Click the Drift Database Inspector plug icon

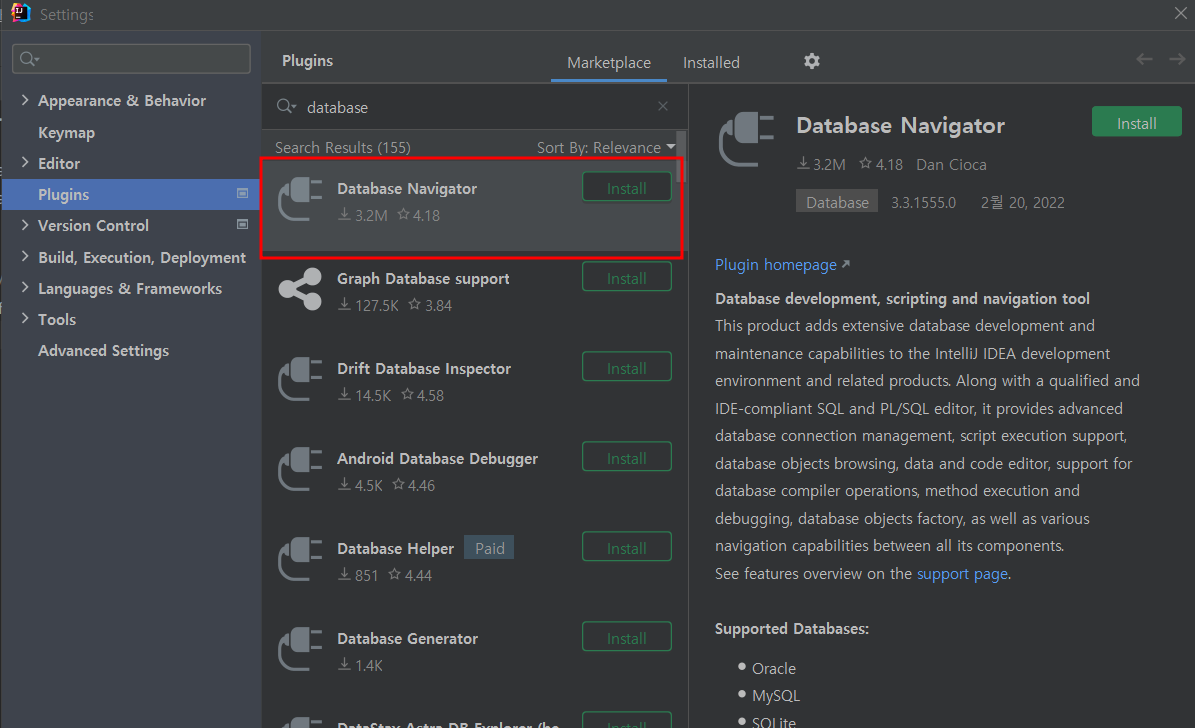click(300, 380)
